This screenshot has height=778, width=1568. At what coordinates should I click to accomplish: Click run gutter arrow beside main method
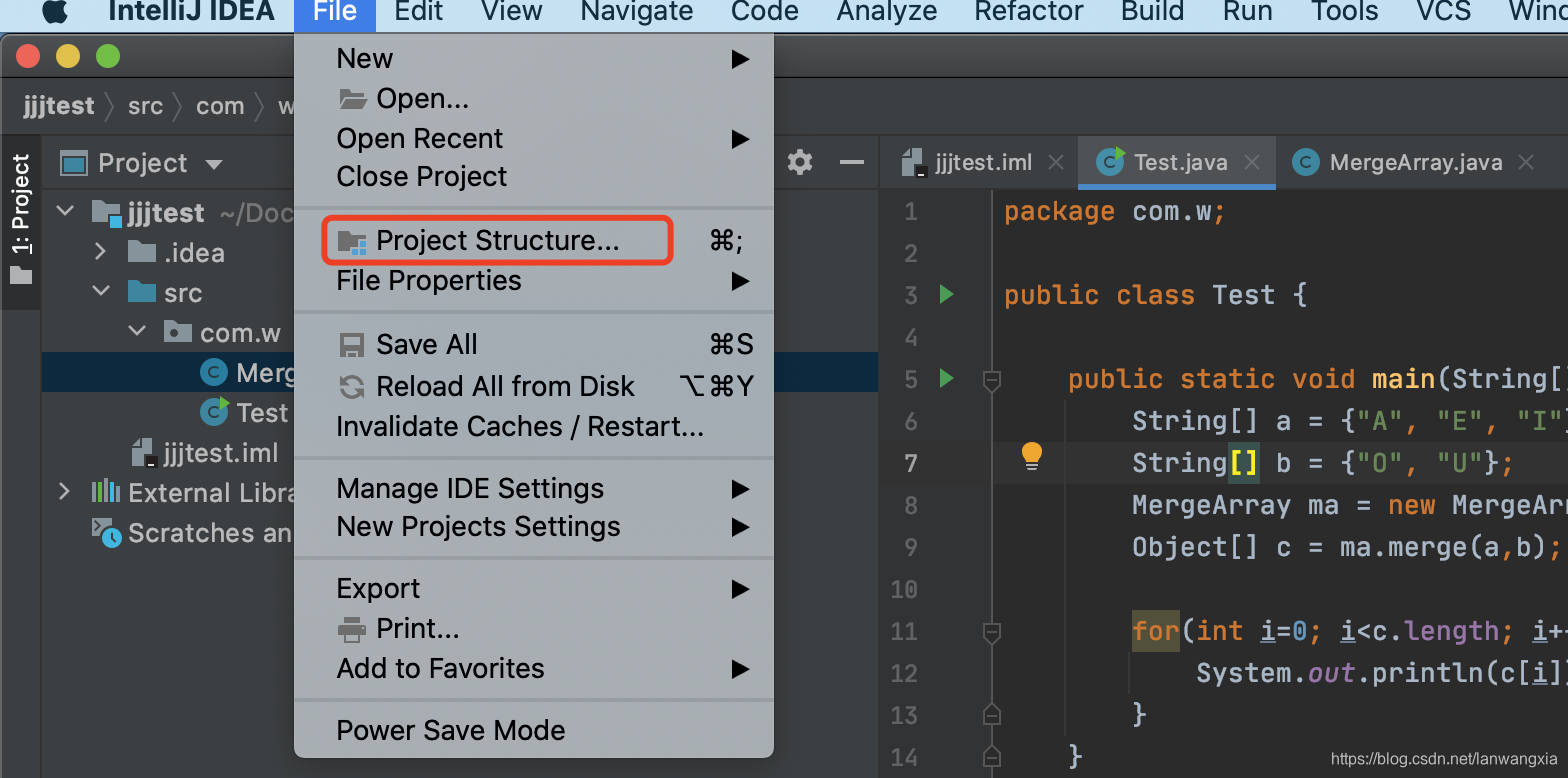pyautogui.click(x=946, y=379)
